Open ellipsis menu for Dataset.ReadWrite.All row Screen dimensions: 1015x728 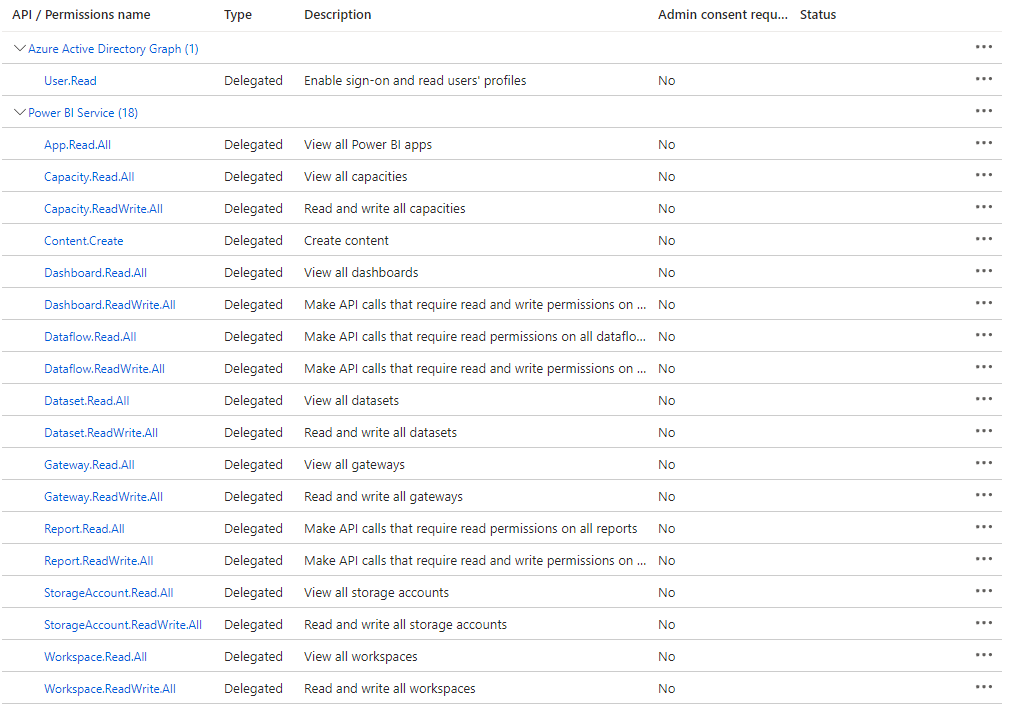983,431
